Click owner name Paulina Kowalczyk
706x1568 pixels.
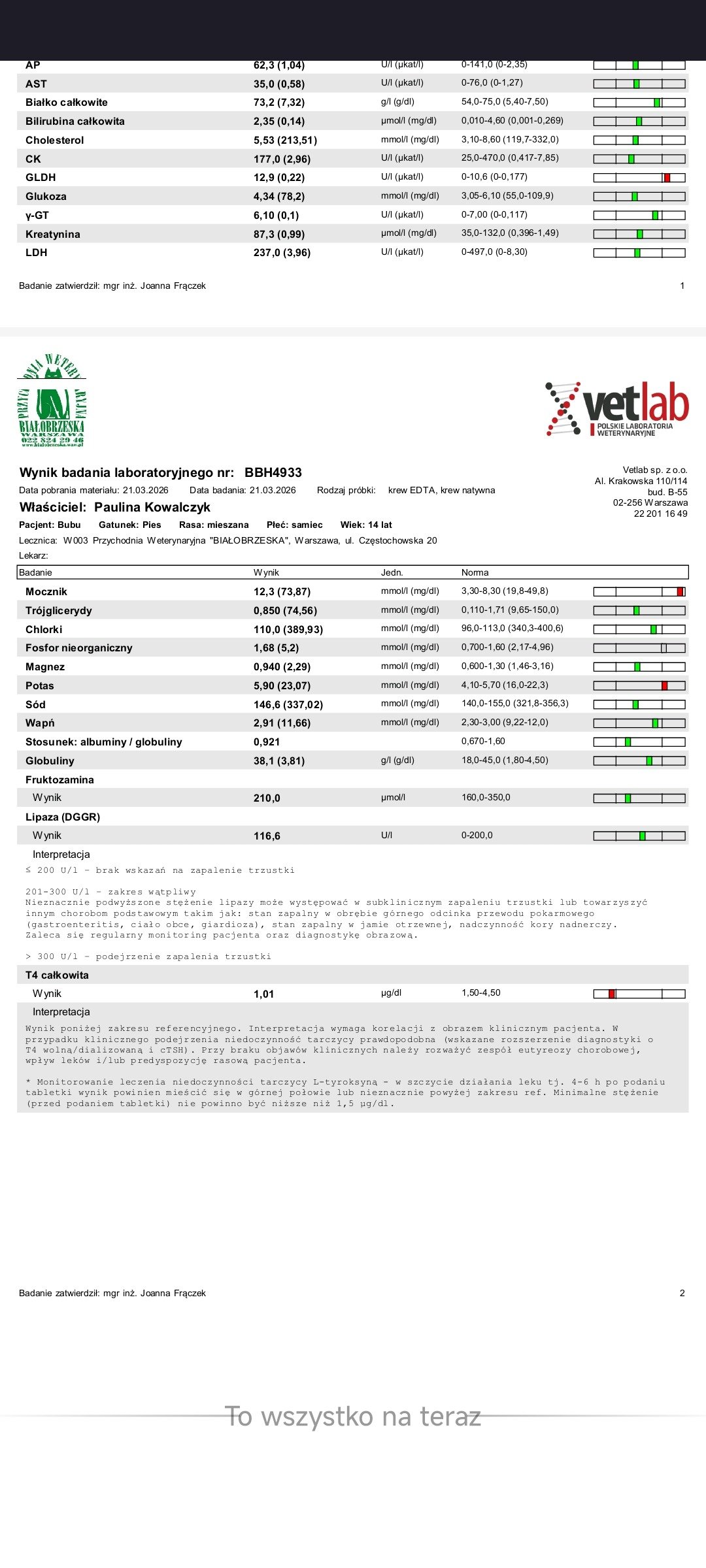pos(152,507)
